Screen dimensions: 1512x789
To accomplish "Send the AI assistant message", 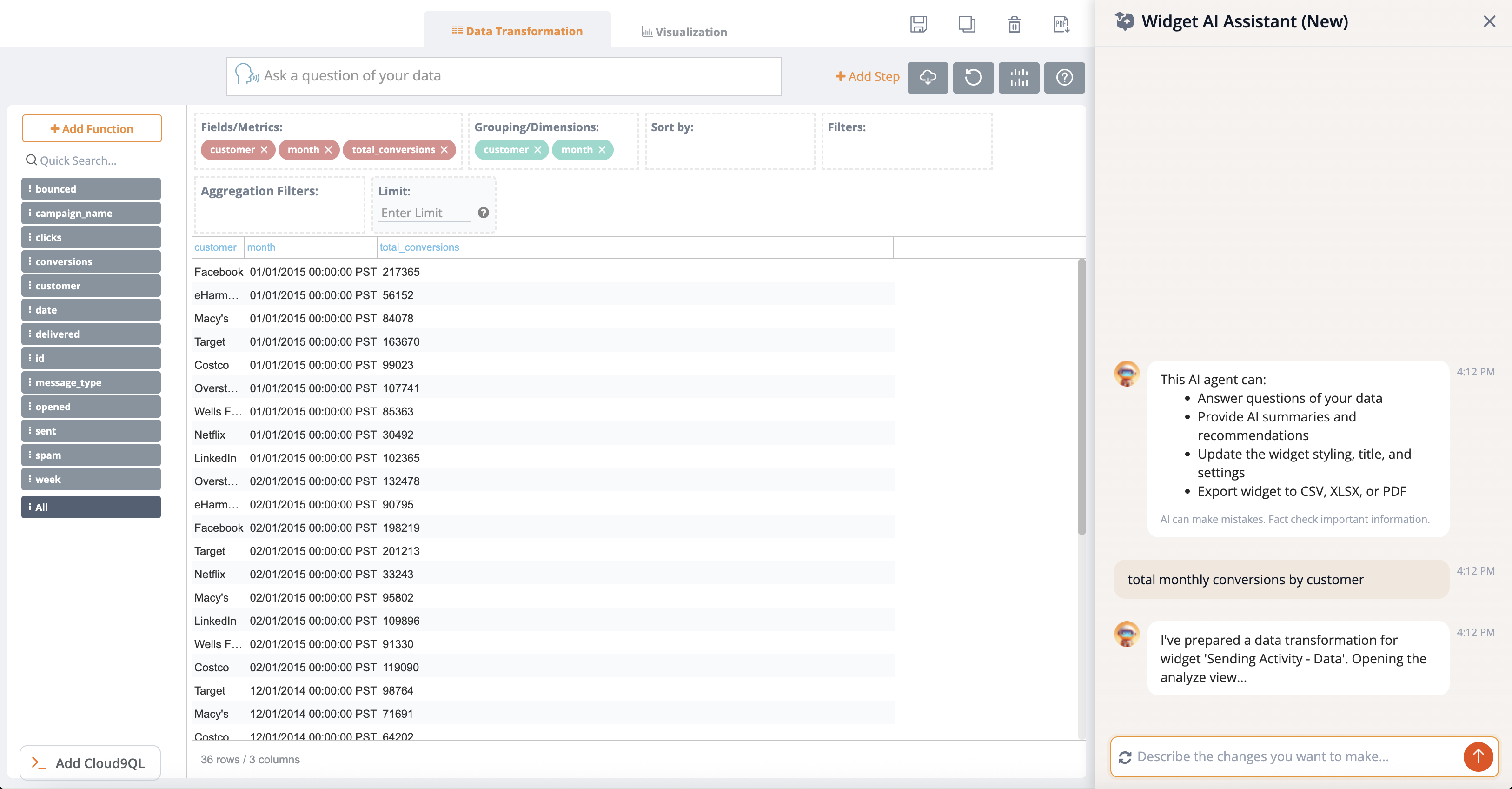I will pyautogui.click(x=1478, y=757).
